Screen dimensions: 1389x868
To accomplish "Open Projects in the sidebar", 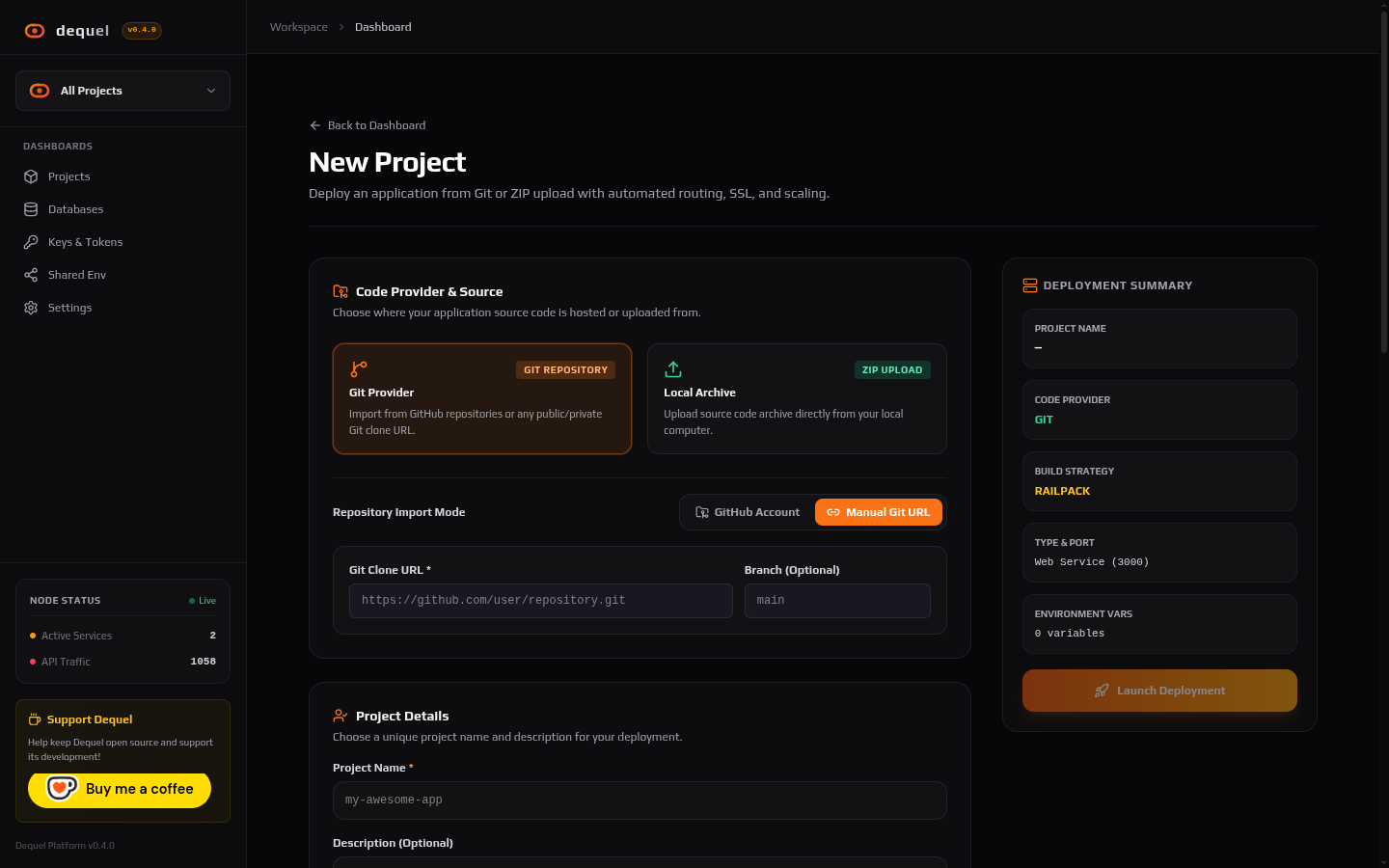I will 123,176.
